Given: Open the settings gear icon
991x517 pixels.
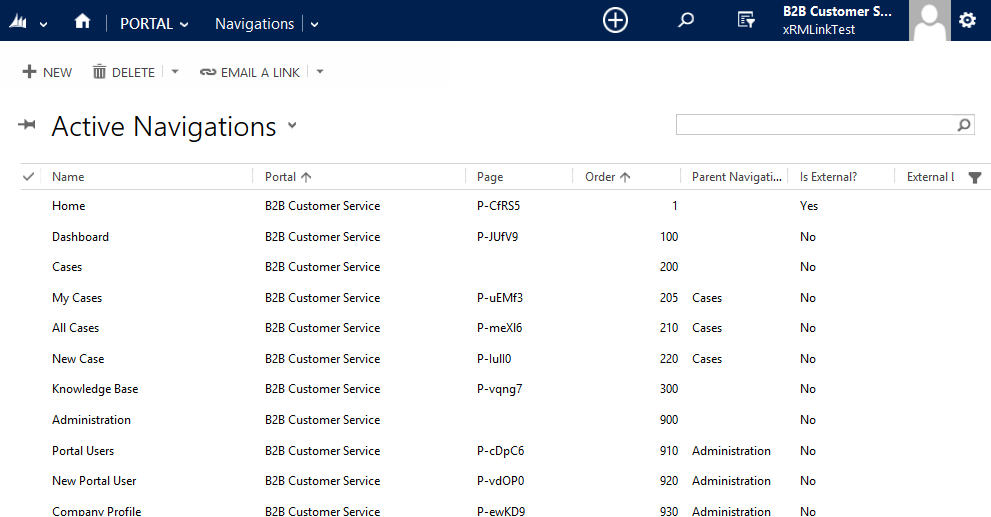Looking at the screenshot, I should coord(967,20).
